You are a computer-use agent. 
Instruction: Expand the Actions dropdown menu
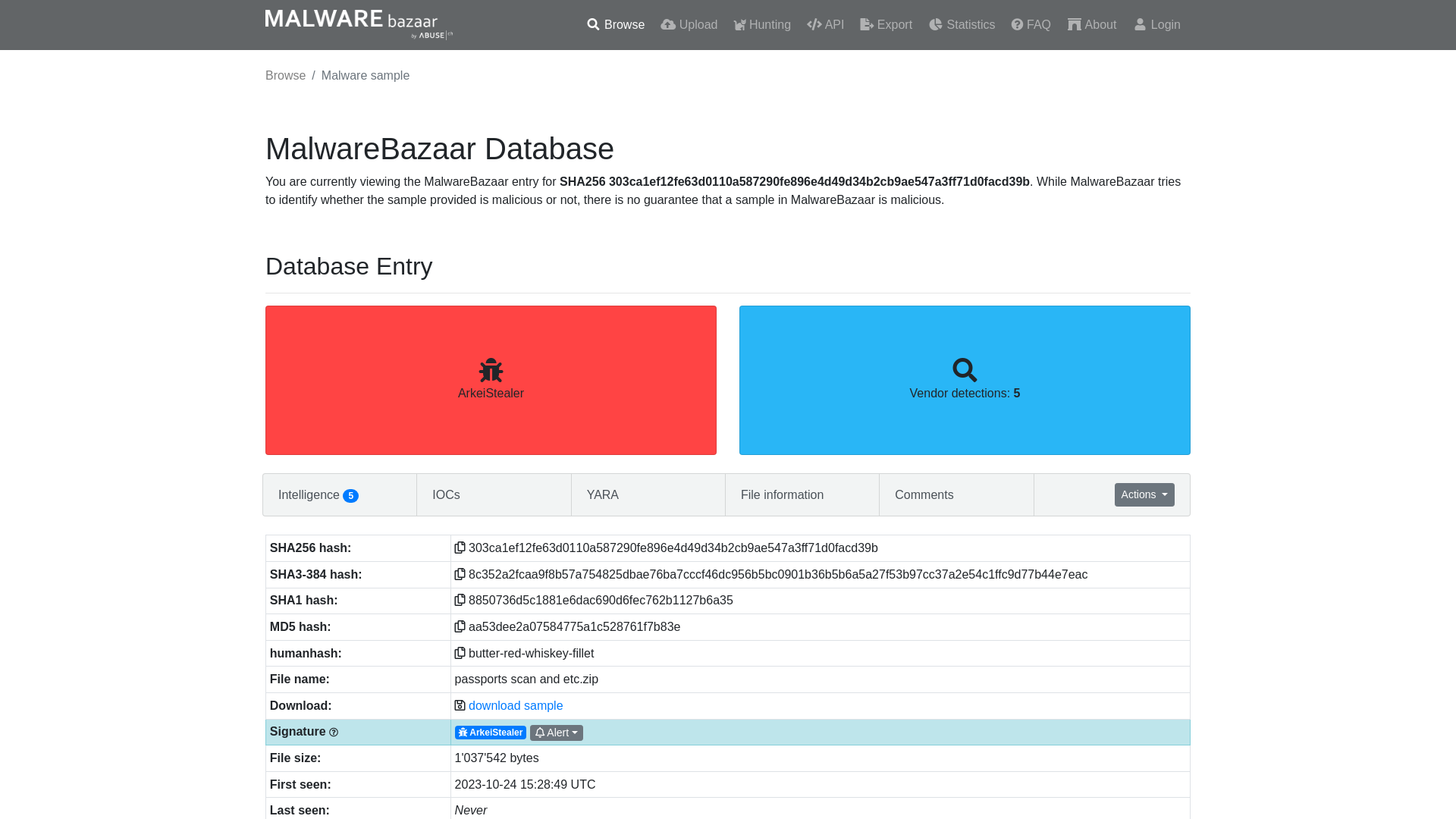tap(1144, 494)
